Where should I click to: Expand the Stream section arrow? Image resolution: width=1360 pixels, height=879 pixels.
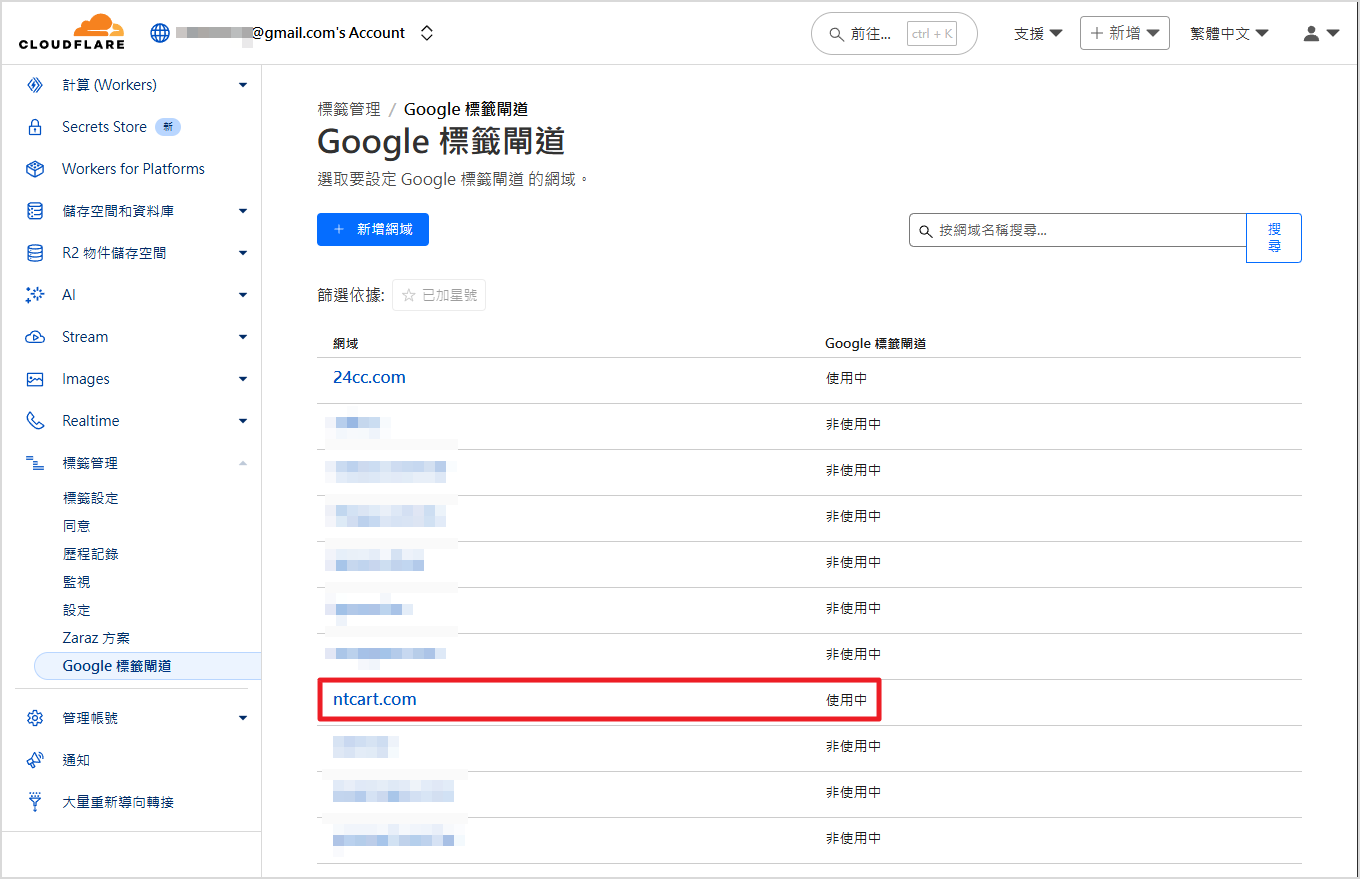point(243,337)
